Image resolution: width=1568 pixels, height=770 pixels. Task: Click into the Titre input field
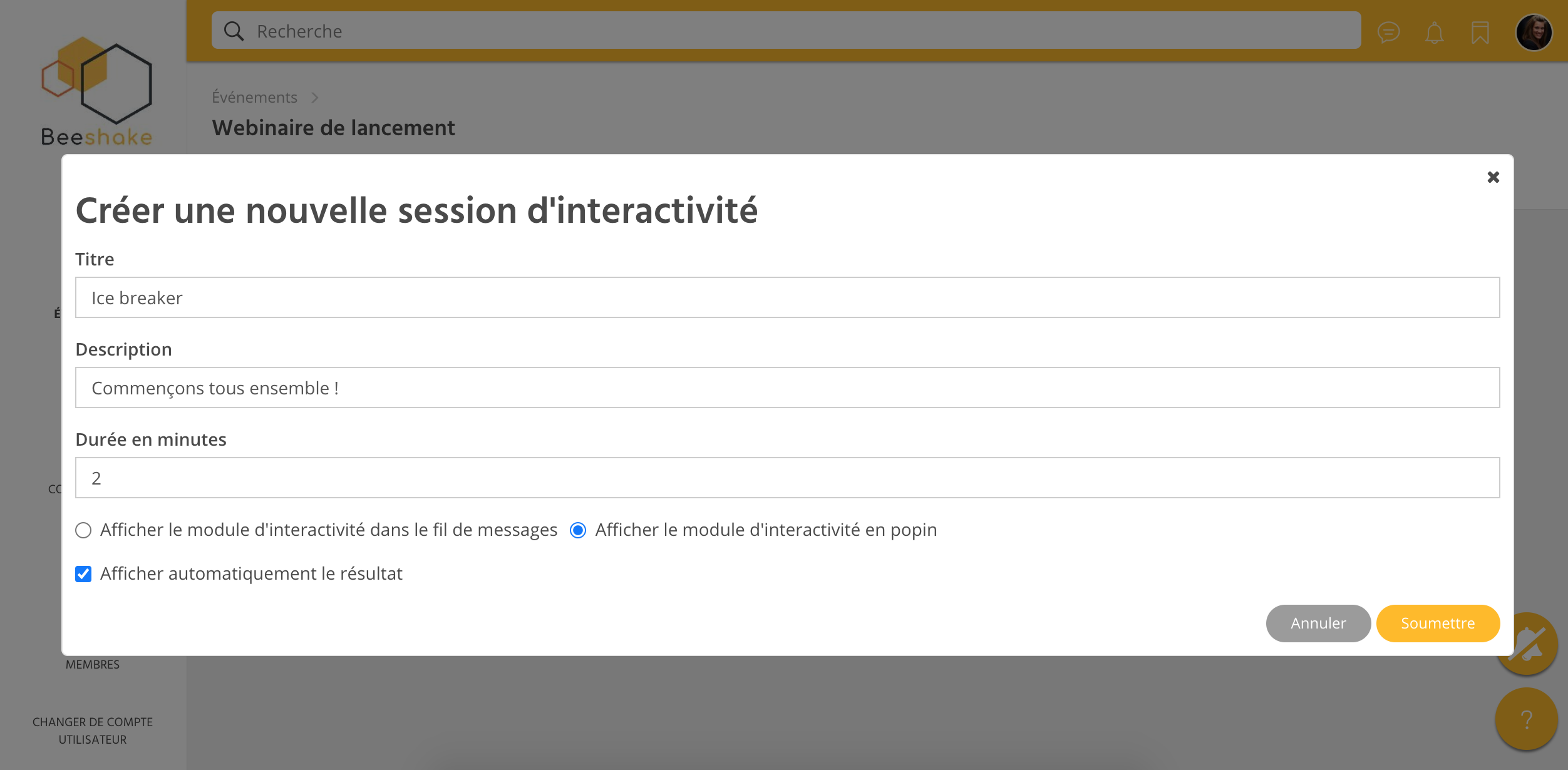click(x=787, y=297)
